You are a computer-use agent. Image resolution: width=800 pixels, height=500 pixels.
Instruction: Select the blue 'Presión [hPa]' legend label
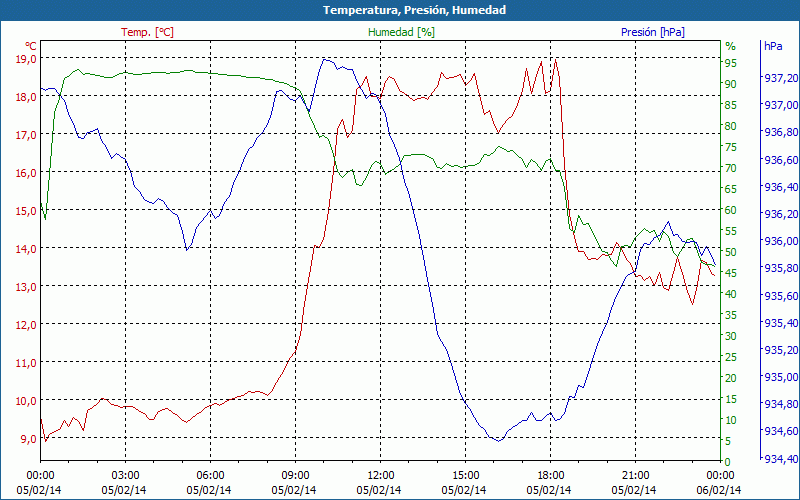[653, 32]
